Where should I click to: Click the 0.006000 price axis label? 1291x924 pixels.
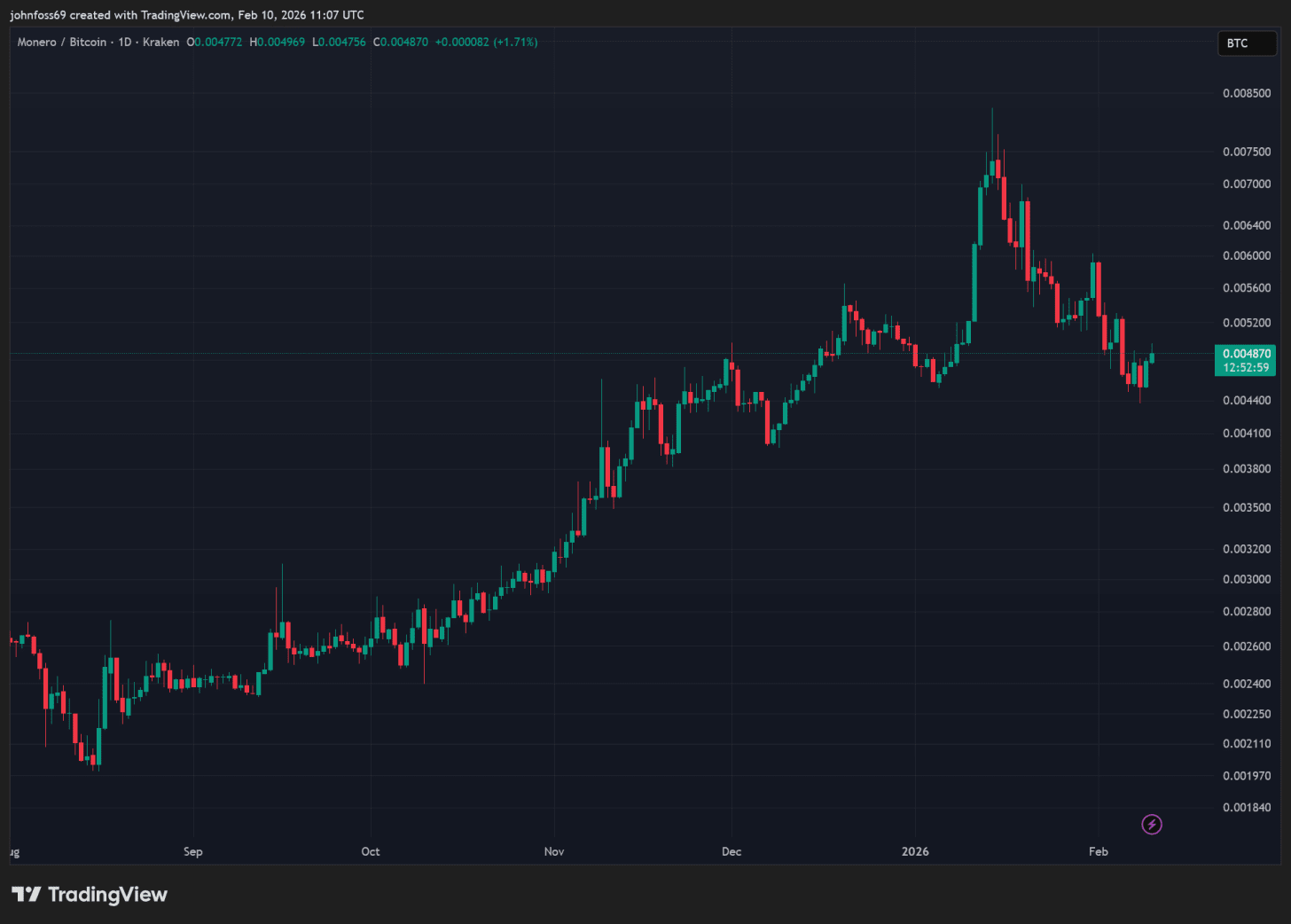click(x=1247, y=255)
